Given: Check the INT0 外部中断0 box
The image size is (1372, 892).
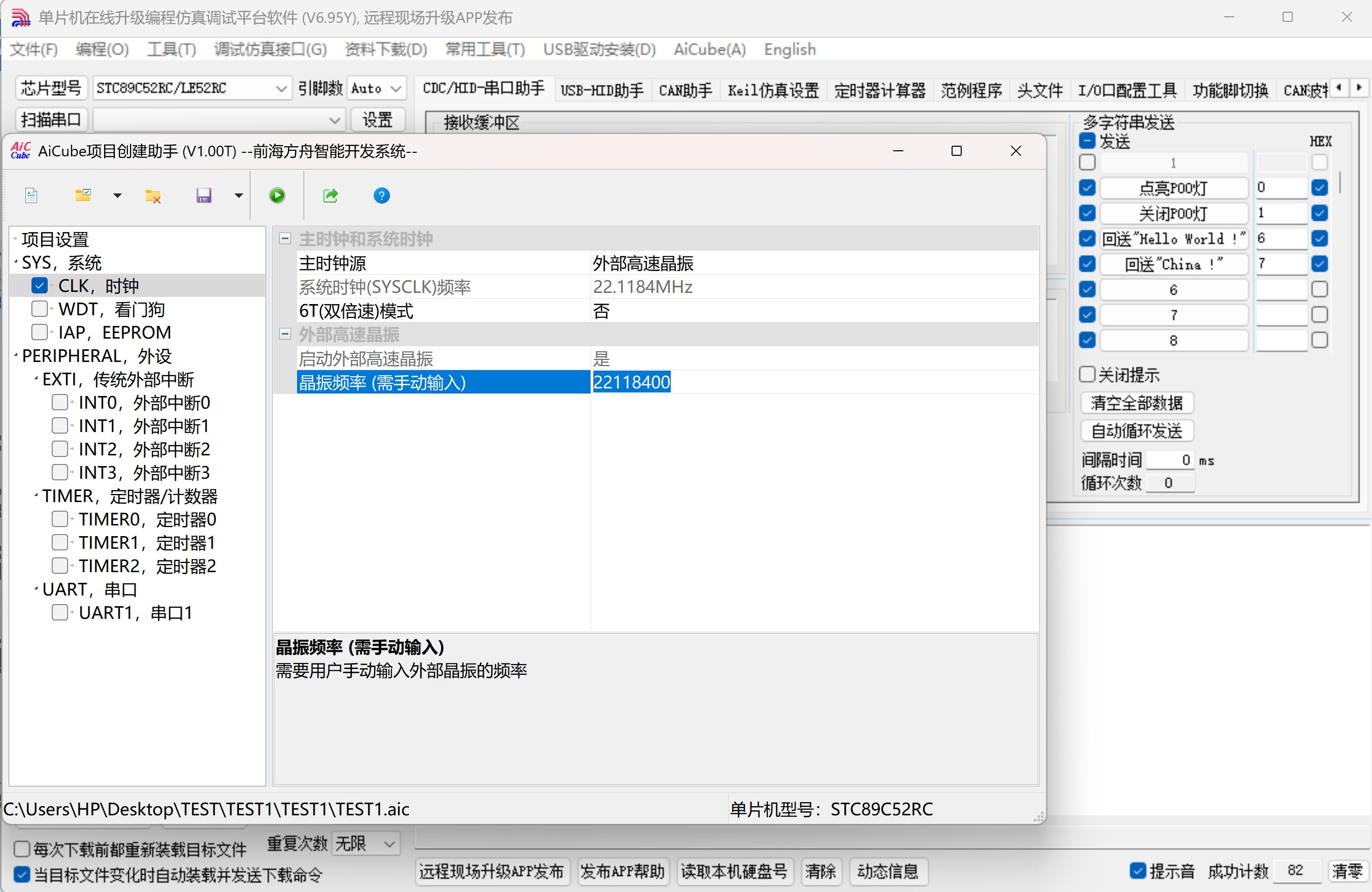Looking at the screenshot, I should click(x=60, y=402).
